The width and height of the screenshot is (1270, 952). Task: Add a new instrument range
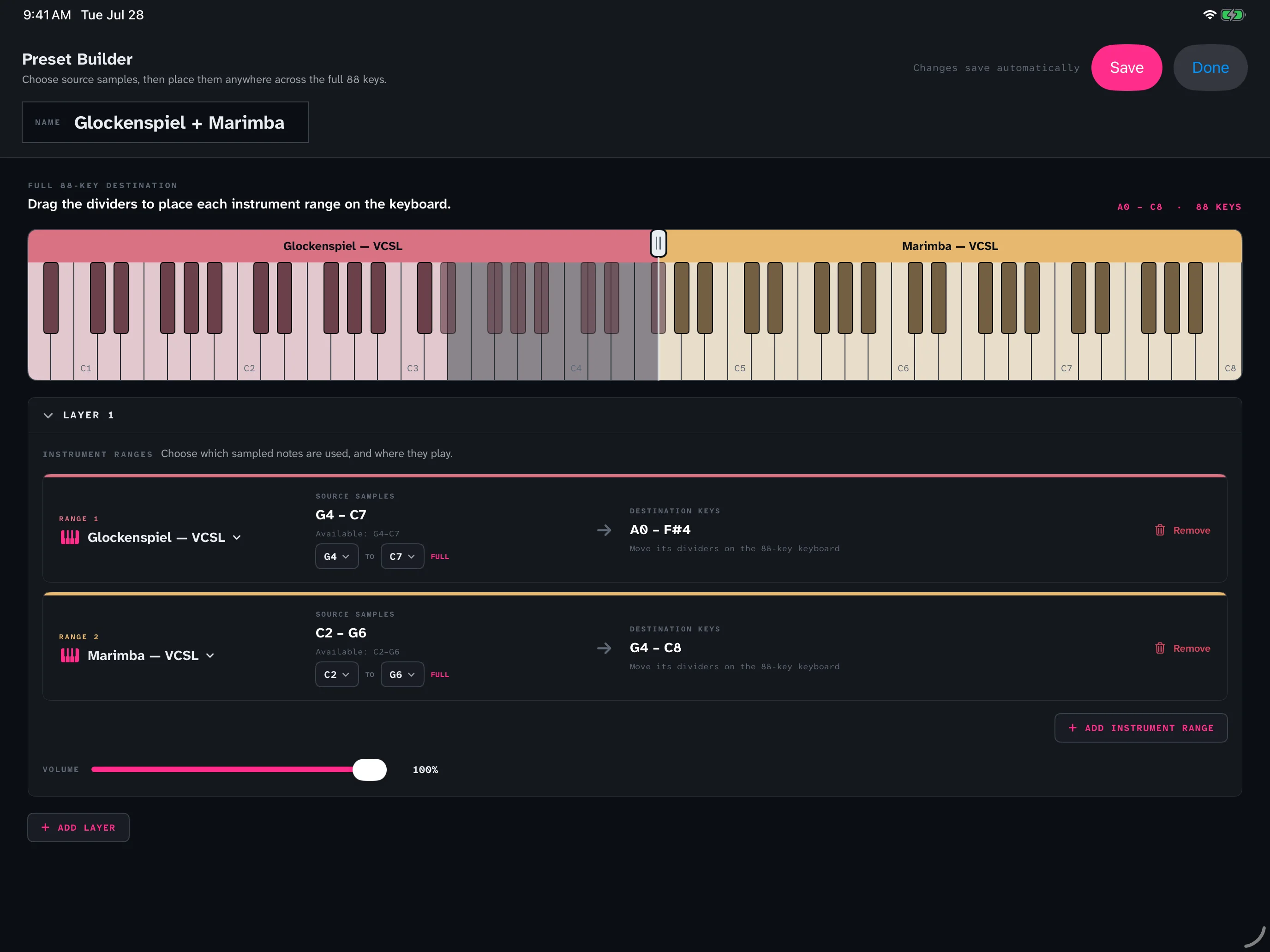tap(1141, 728)
